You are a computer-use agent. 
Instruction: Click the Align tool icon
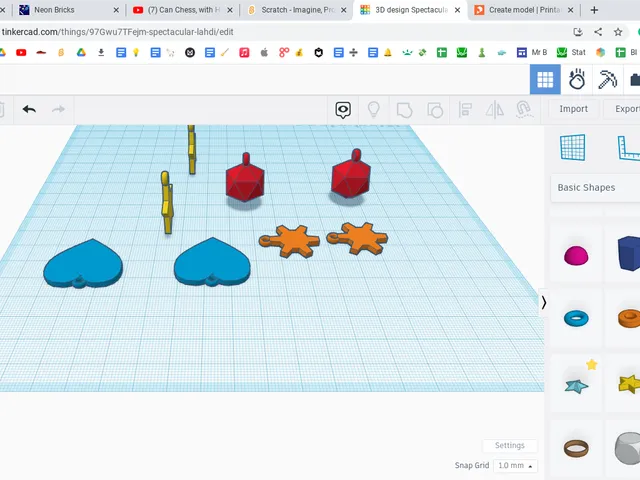465,110
